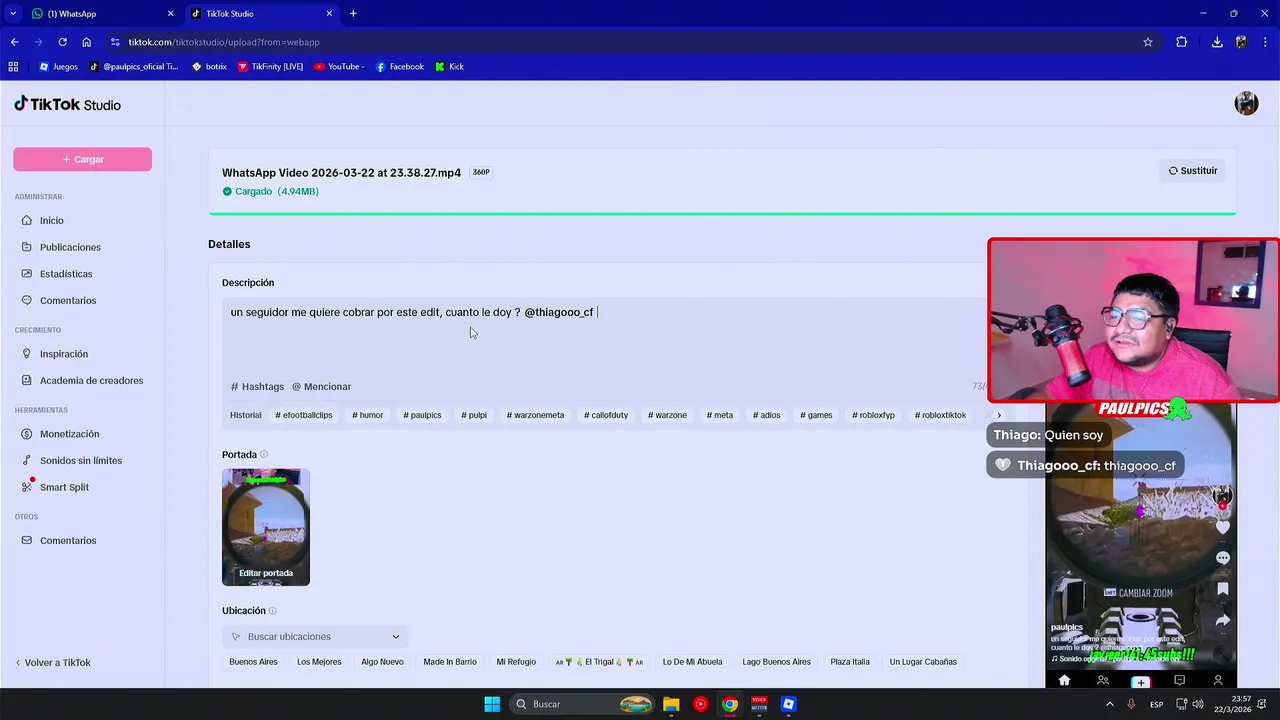Select the pulpi hashtag
Viewport: 1280px width, 720px height.
coord(474,415)
